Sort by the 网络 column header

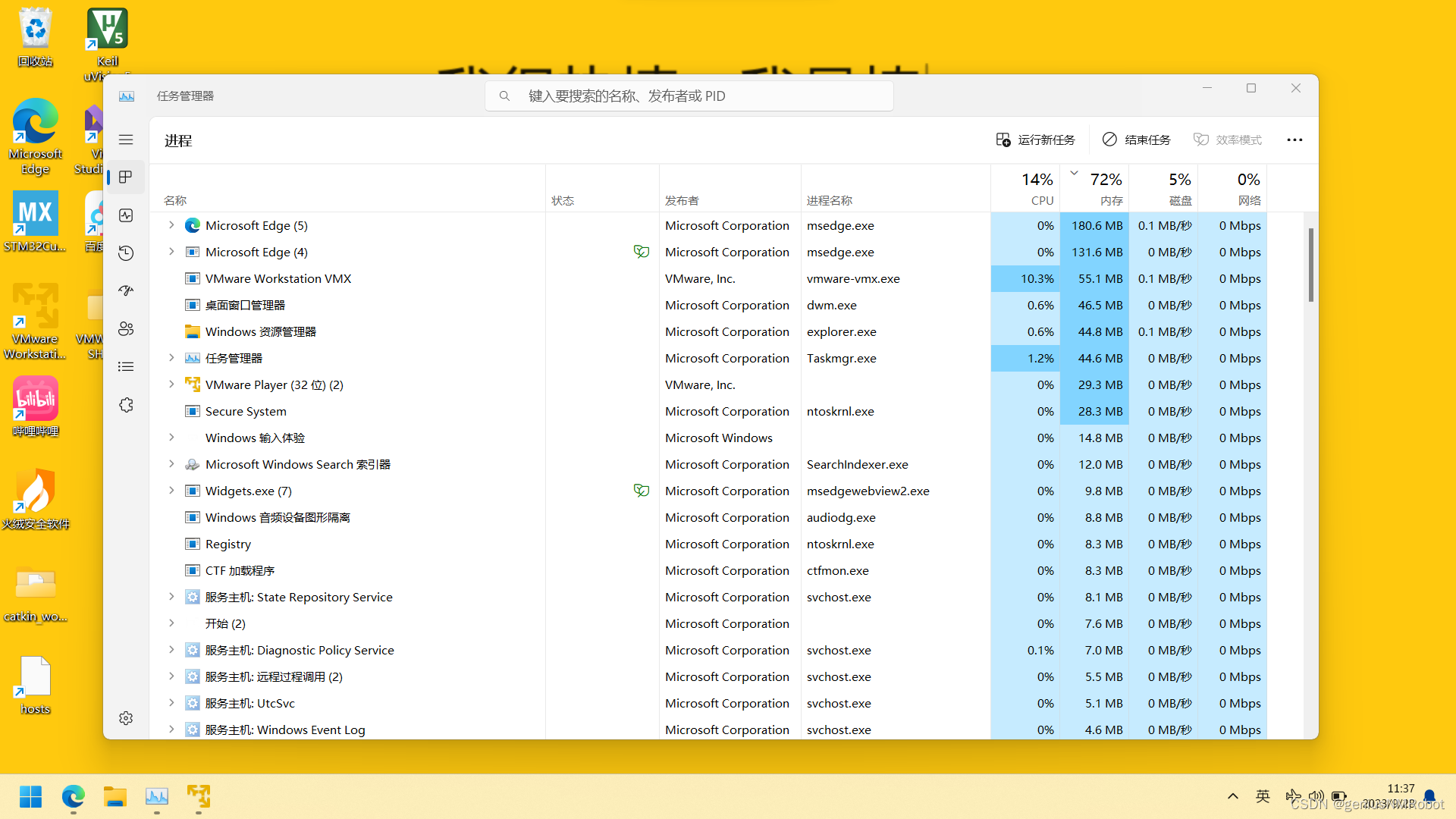click(x=1232, y=188)
